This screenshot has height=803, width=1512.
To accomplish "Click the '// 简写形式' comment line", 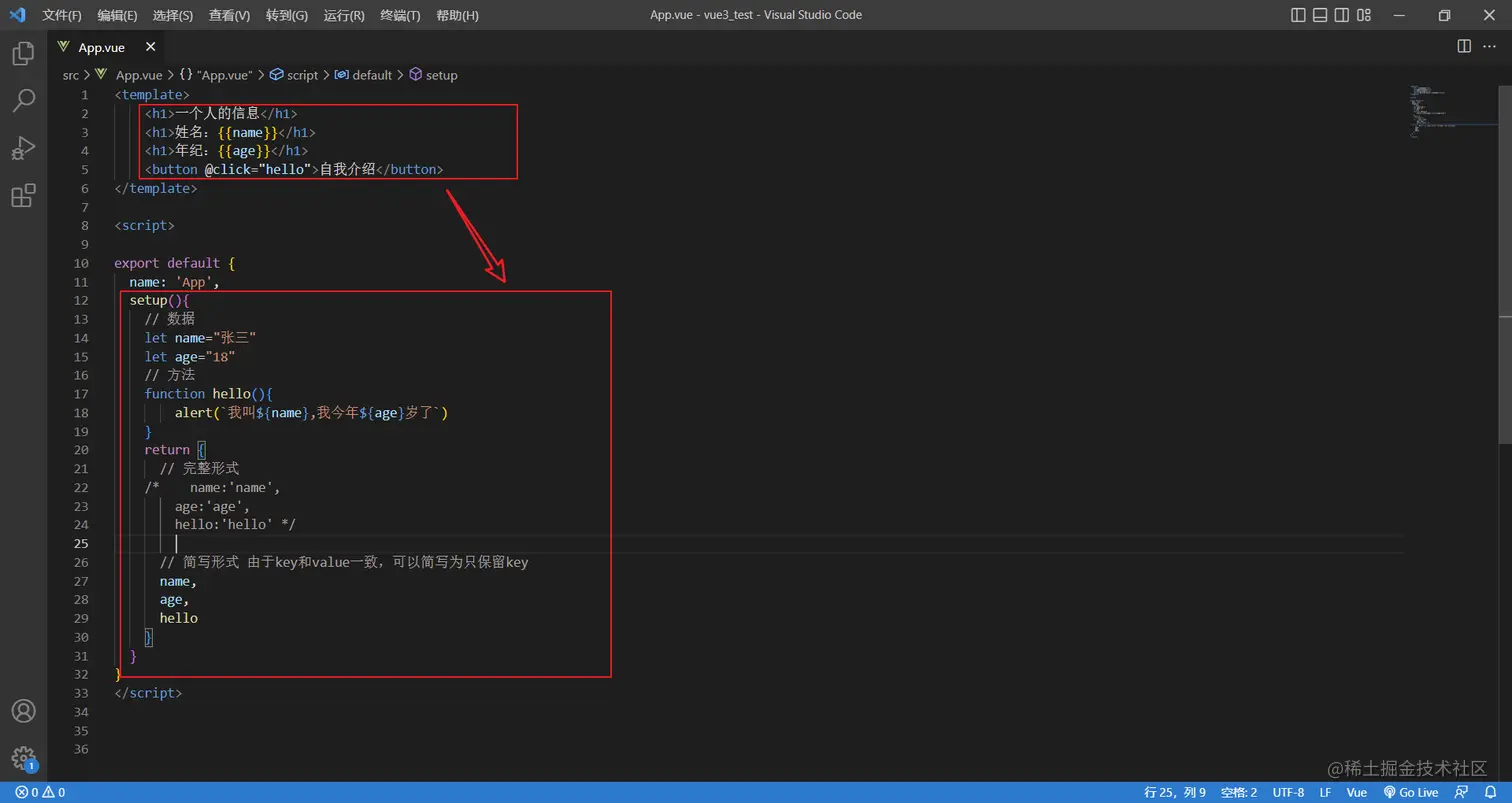I will click(343, 562).
